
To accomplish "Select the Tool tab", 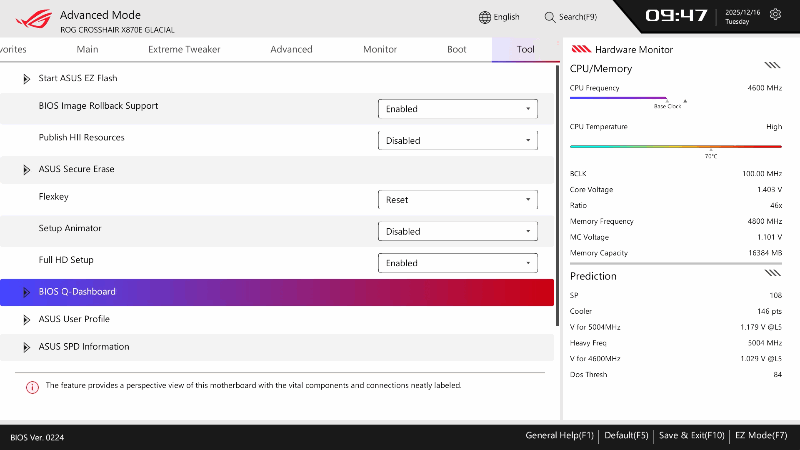I will pos(526,49).
